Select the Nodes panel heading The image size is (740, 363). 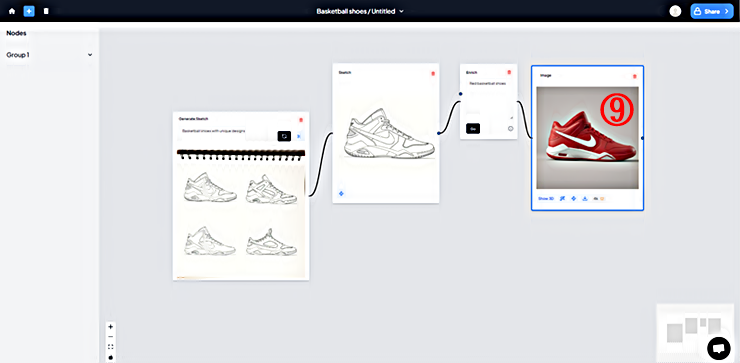[x=17, y=33]
